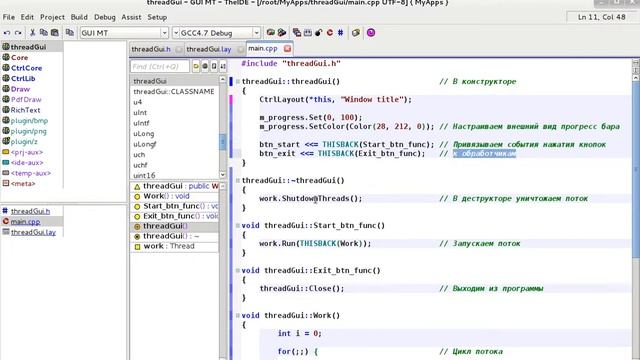The height and width of the screenshot is (360, 640).
Task: Click the arrow left of GCC4.7 Debug
Action: tap(176, 33)
